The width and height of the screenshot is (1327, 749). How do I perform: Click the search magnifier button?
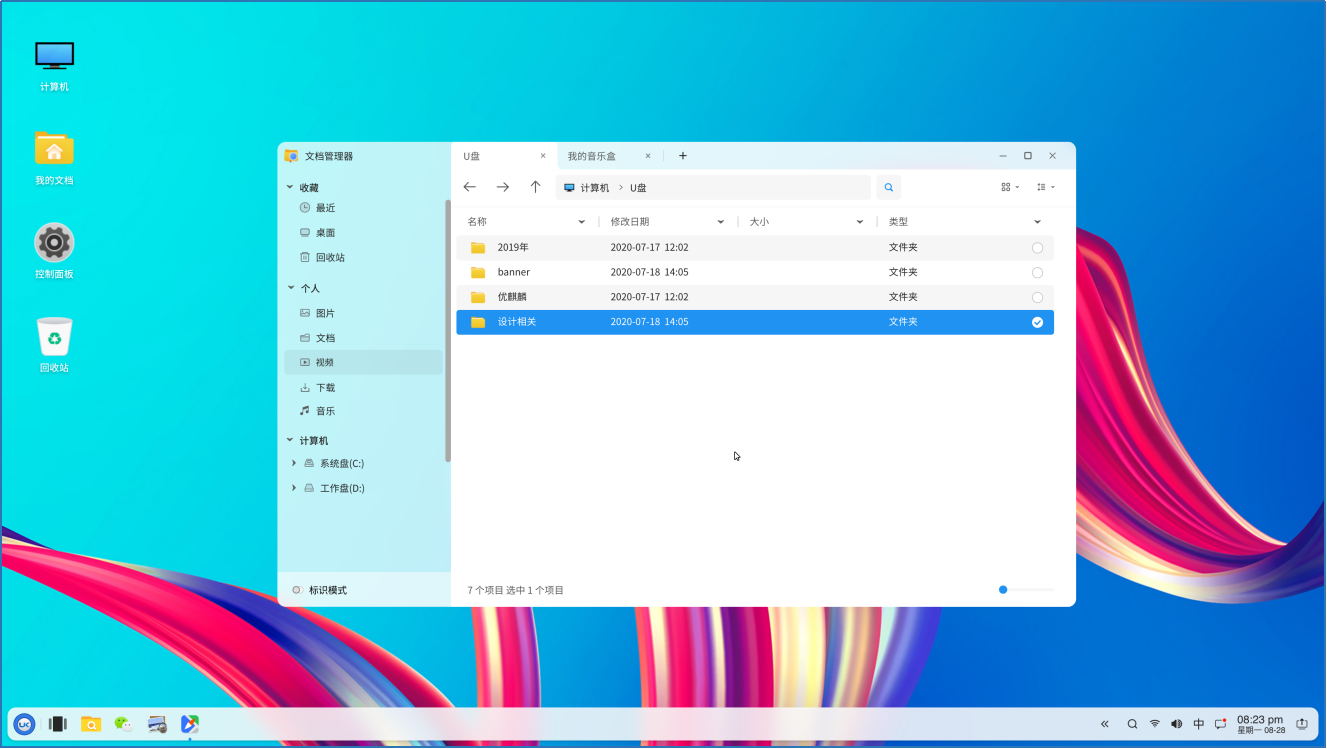pyautogui.click(x=888, y=187)
